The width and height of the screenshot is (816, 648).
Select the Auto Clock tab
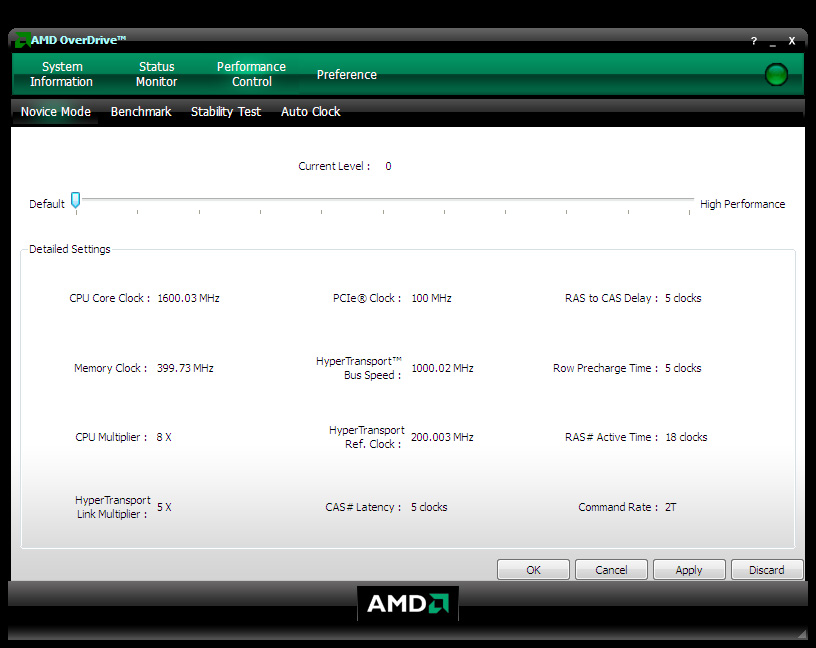[x=311, y=112]
